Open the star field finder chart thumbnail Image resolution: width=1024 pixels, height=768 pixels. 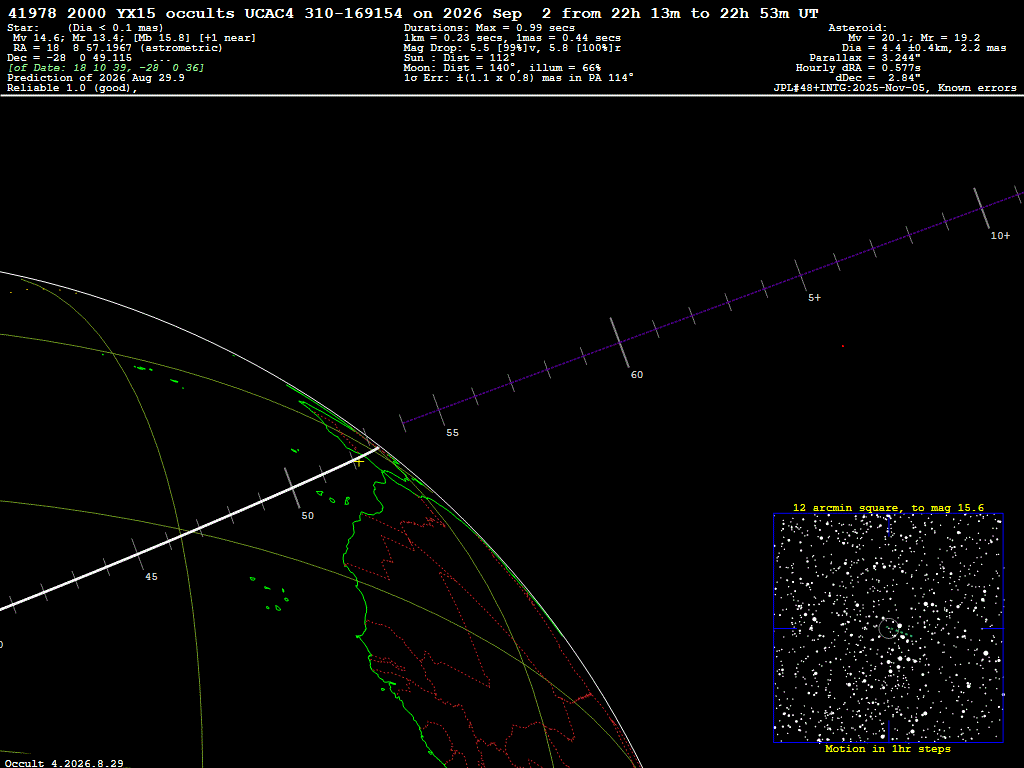click(x=888, y=628)
